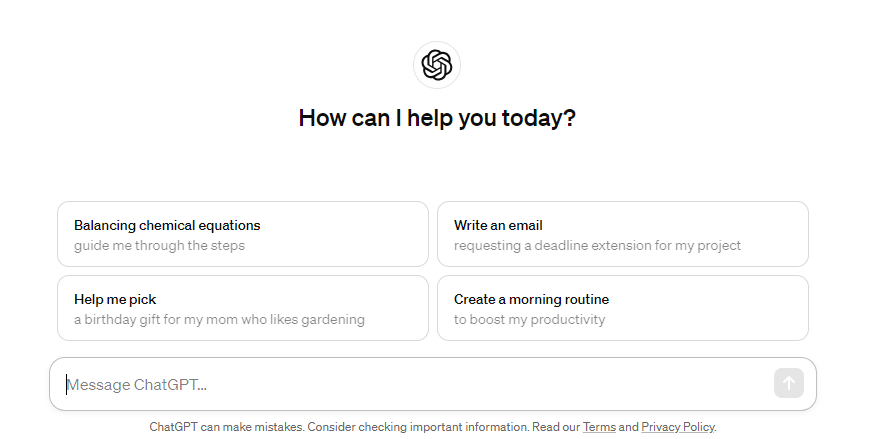The image size is (871, 439).
Task: Click the 'How can I help you today?' heading
Action: pos(437,118)
